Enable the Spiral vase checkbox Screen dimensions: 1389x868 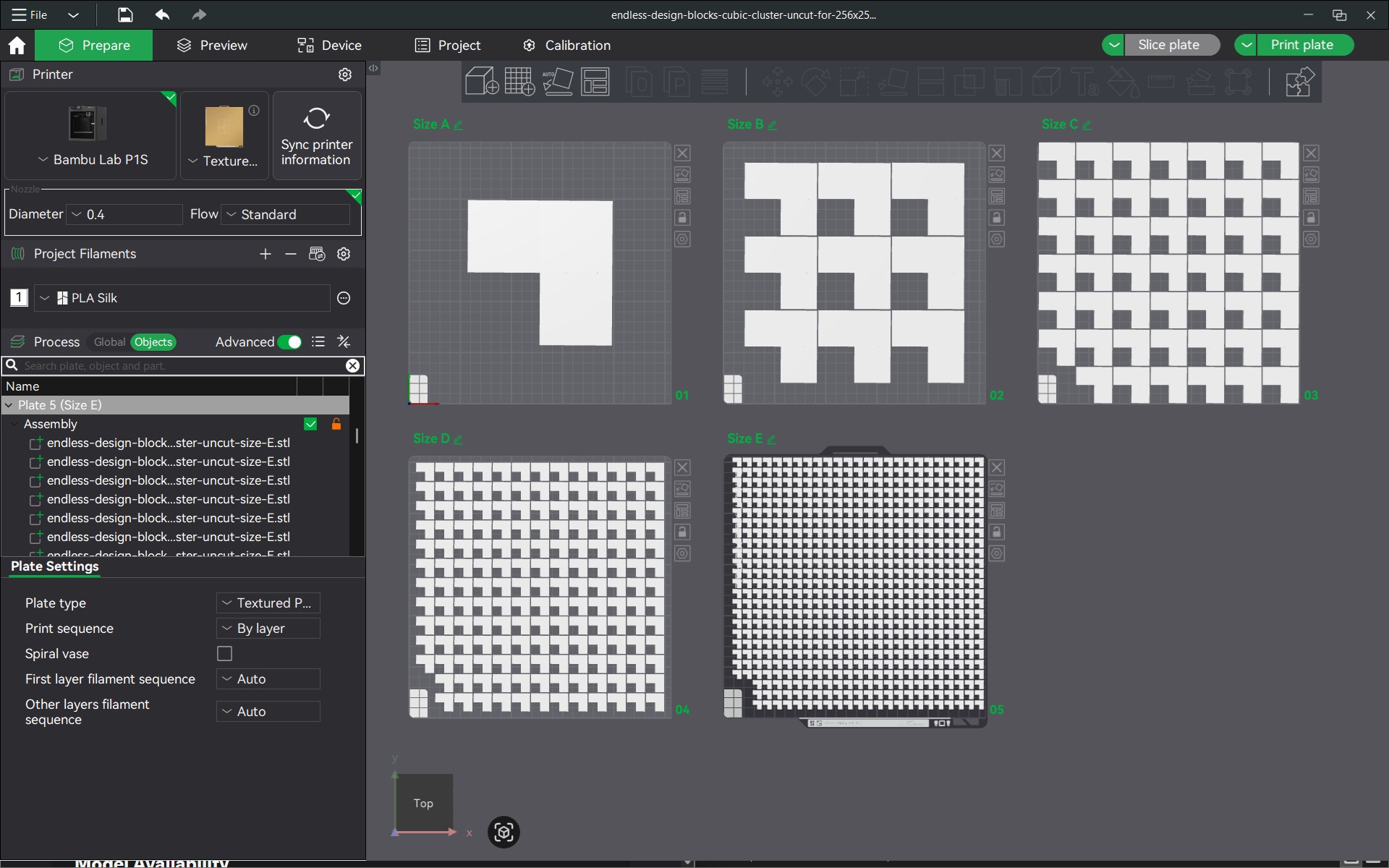point(225,654)
